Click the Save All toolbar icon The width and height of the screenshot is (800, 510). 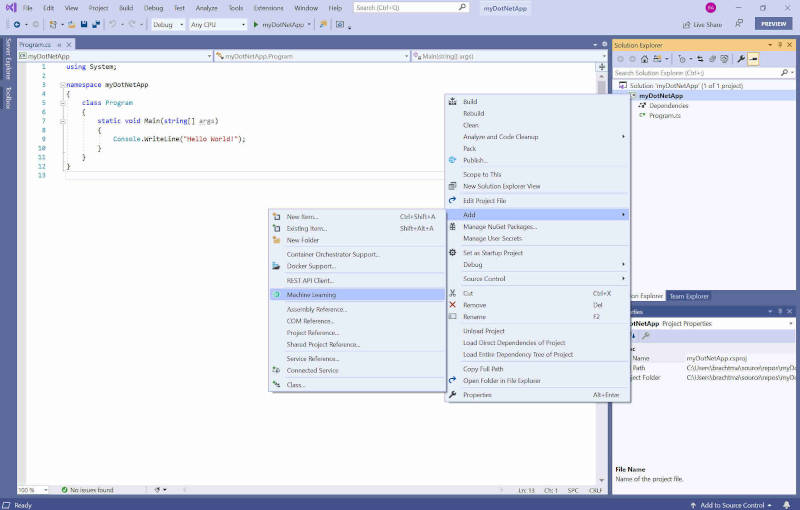pos(95,24)
